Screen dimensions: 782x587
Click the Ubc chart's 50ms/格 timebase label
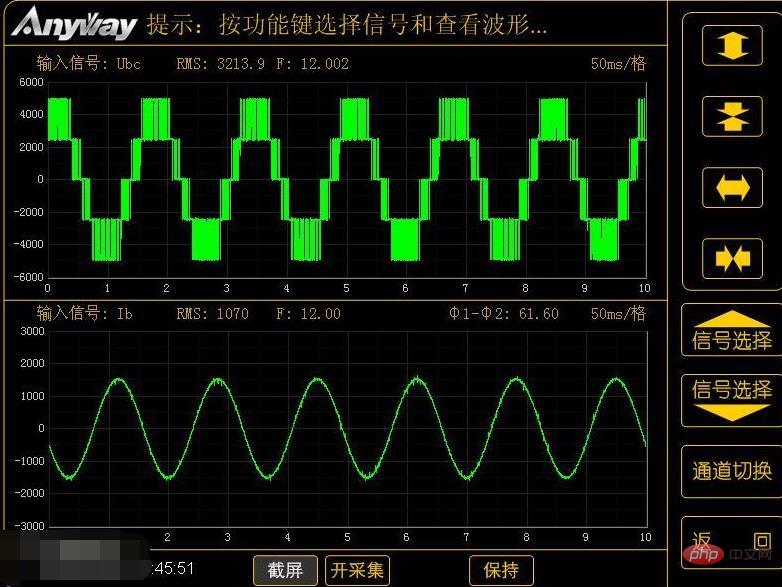coord(618,64)
